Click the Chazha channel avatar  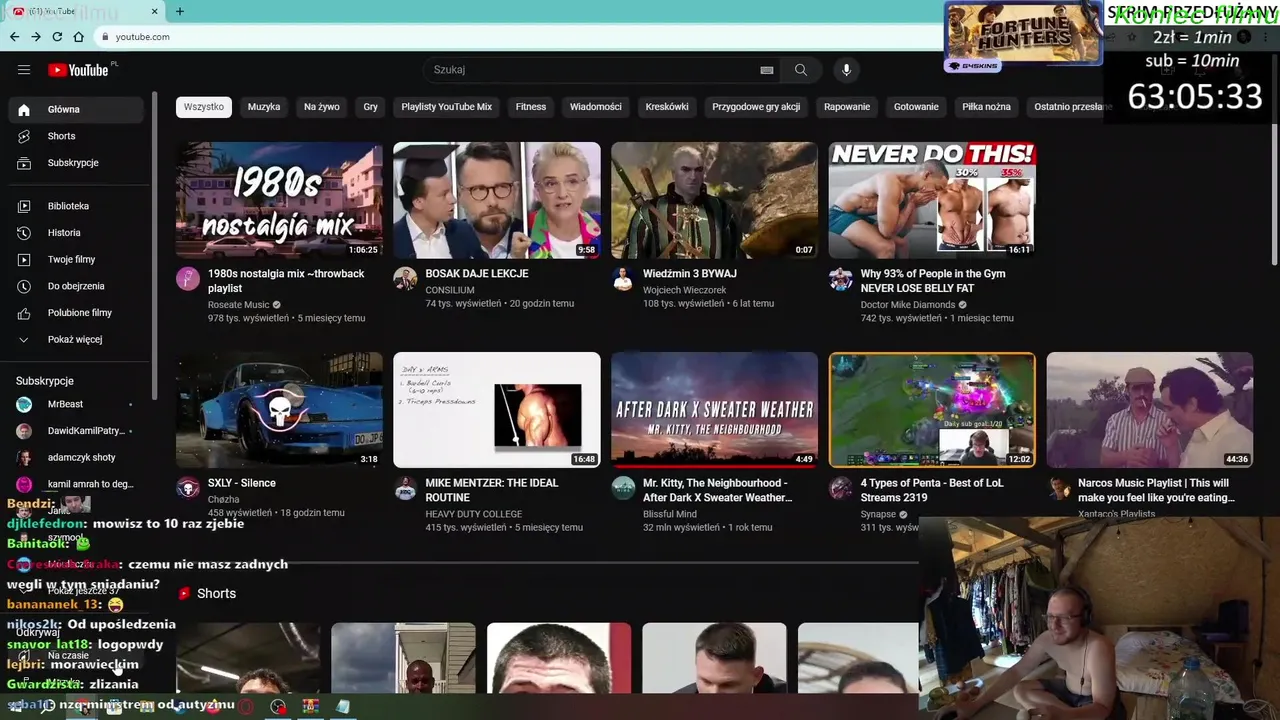[188, 488]
